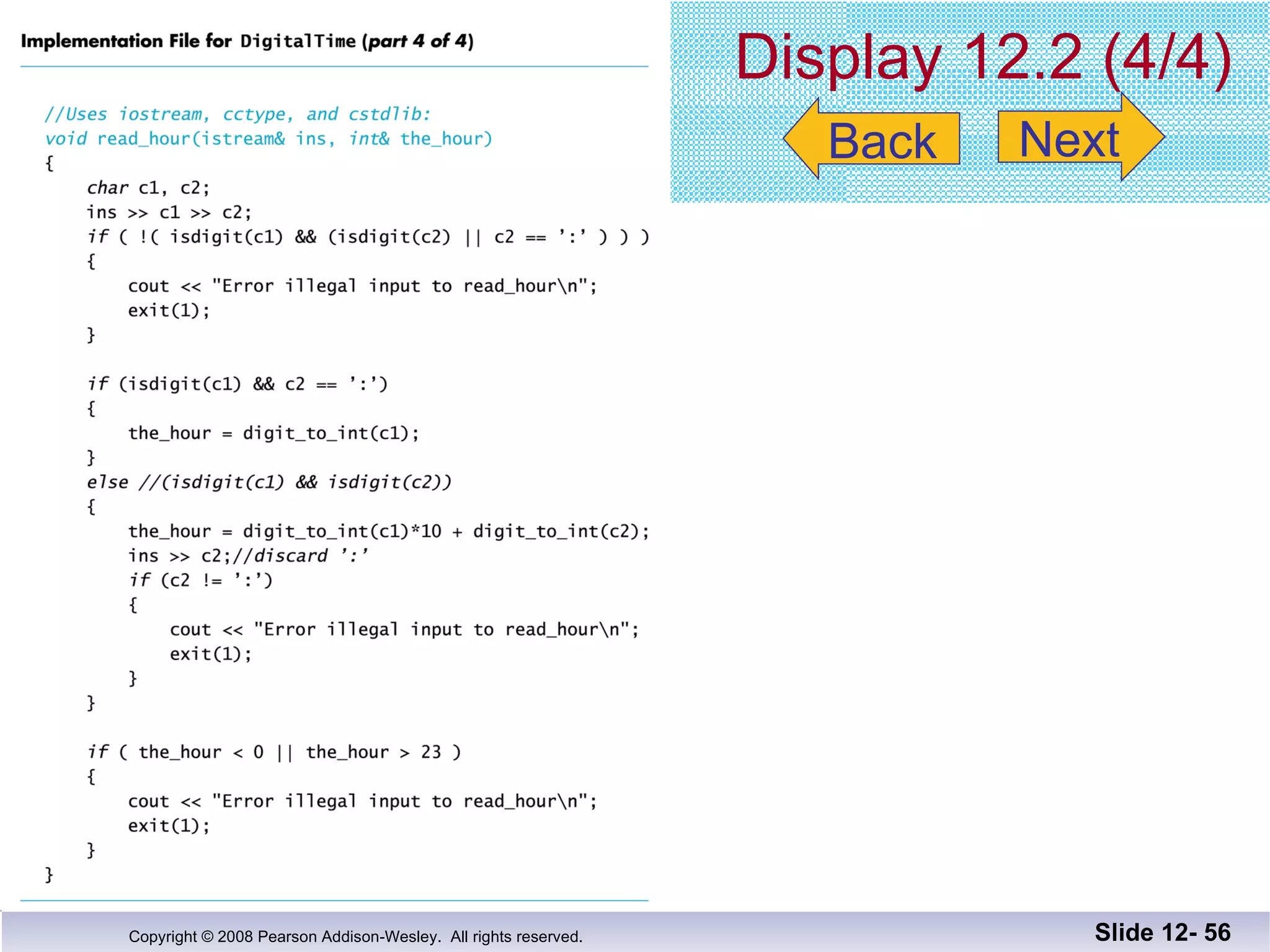Click the 'ins >> c2;//discard' line
The height and width of the screenshot is (952, 1270).
click(x=248, y=555)
